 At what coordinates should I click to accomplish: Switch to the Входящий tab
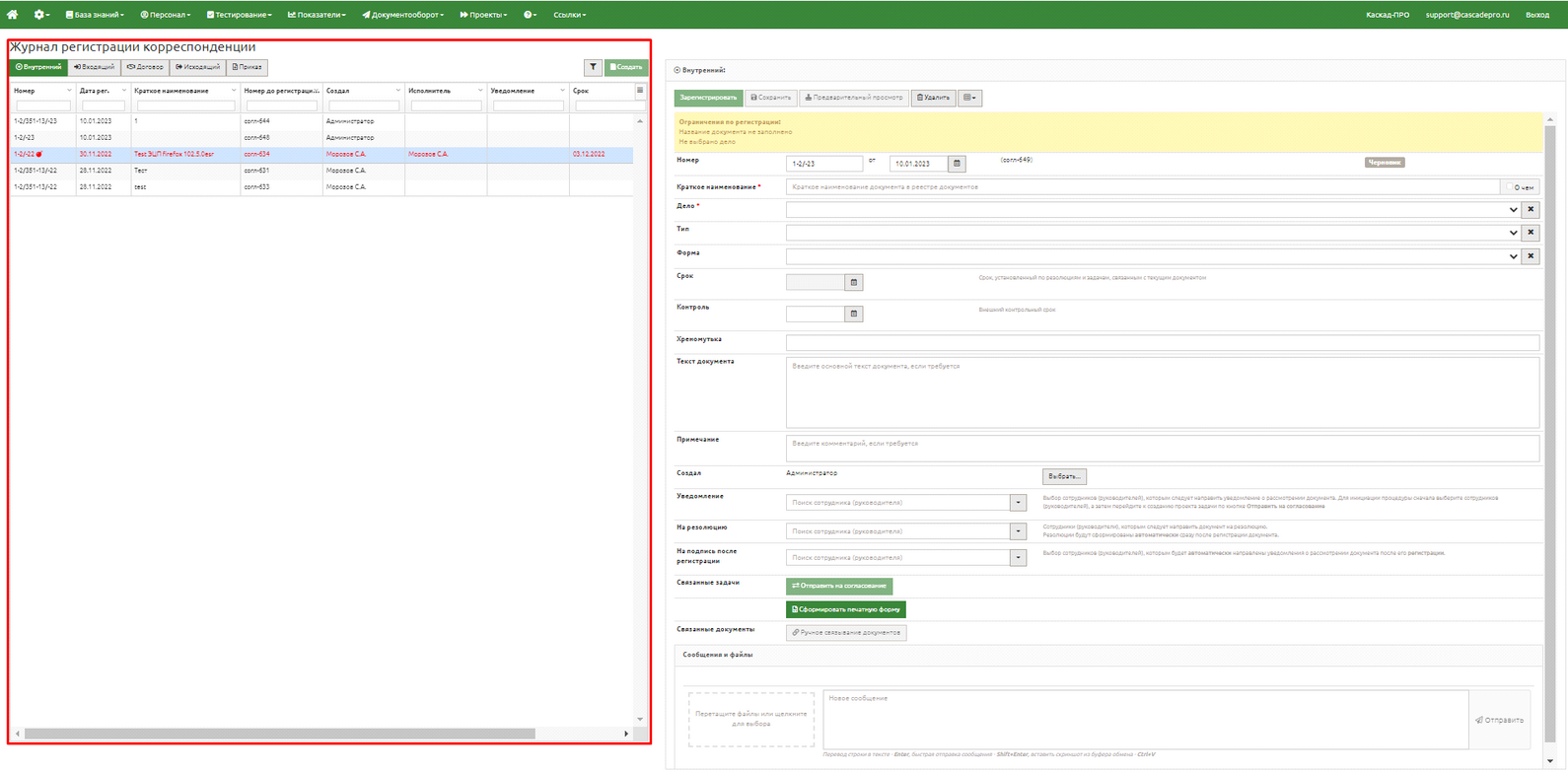(94, 67)
